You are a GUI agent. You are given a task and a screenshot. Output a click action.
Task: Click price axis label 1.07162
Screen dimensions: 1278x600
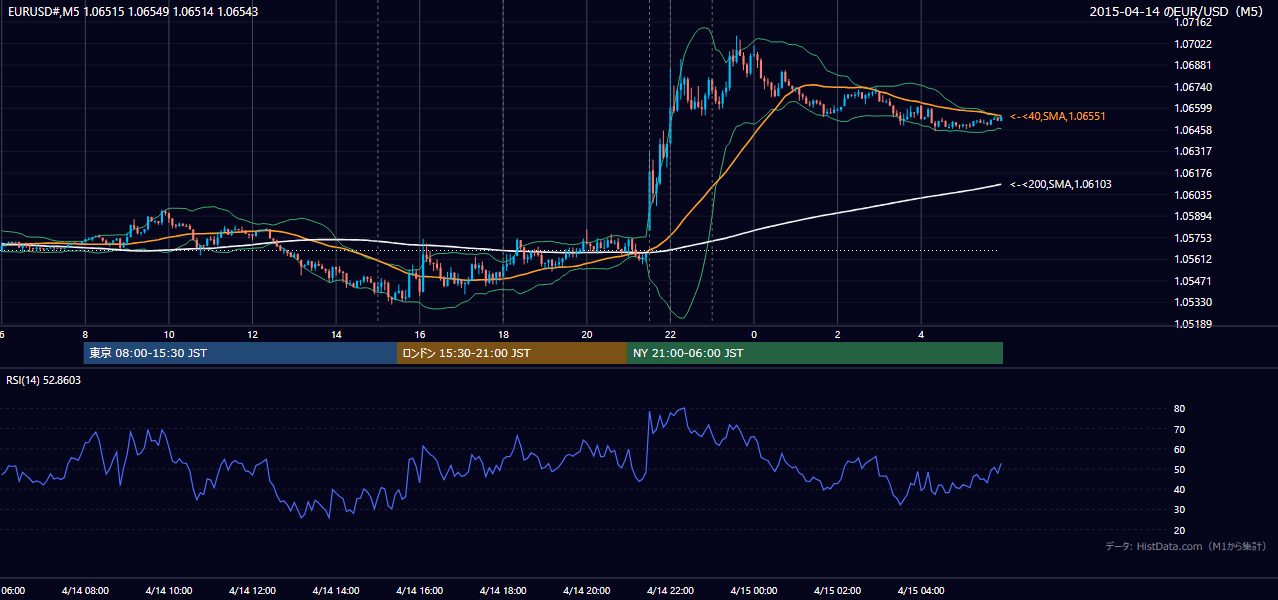coord(1194,22)
